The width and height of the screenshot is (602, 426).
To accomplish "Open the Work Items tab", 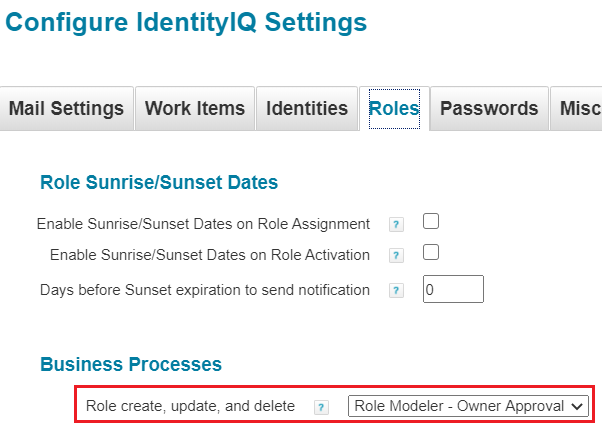I will (195, 109).
